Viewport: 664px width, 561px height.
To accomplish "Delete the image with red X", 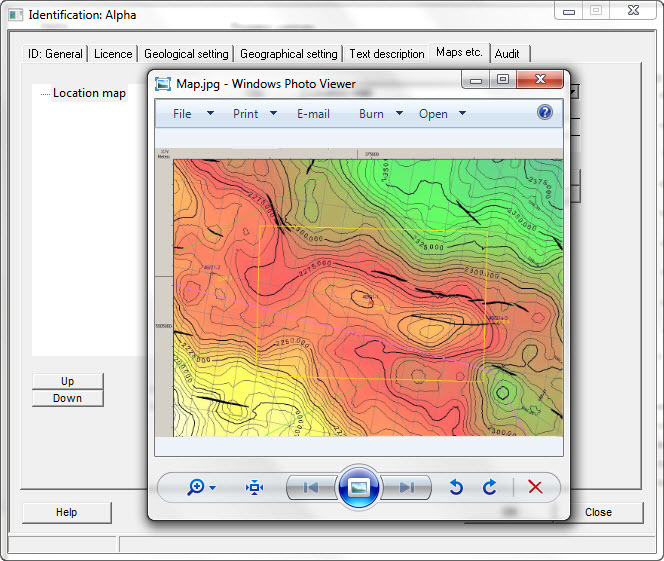I will click(x=535, y=487).
